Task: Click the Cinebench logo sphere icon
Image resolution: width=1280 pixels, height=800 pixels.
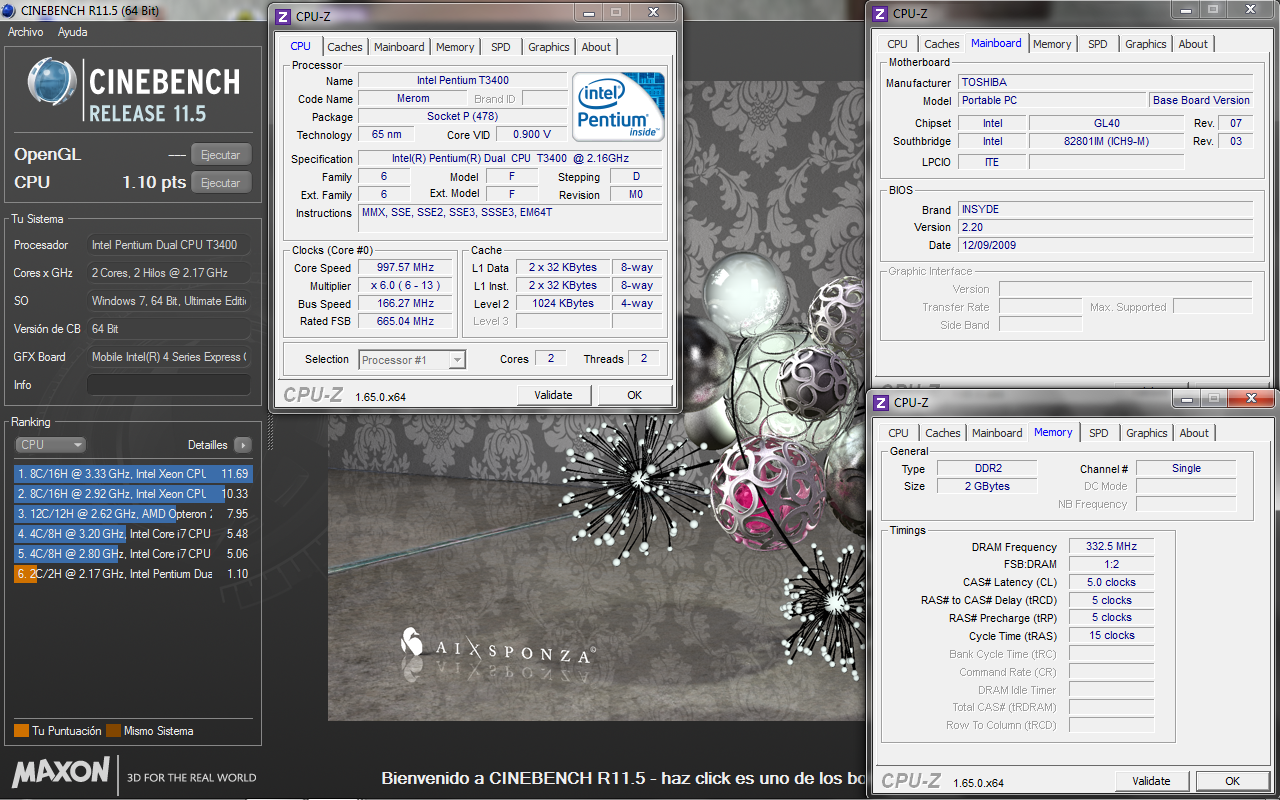Action: click(x=53, y=82)
